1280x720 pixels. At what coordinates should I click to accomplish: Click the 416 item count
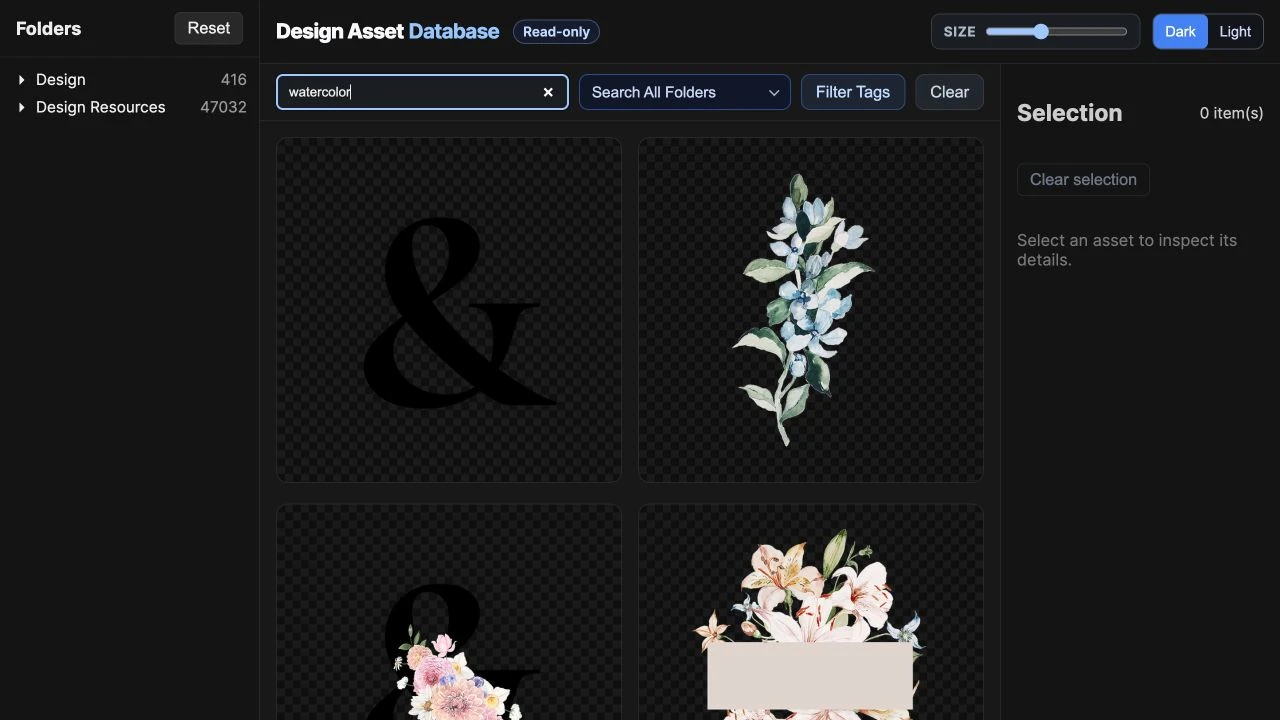click(x=234, y=80)
